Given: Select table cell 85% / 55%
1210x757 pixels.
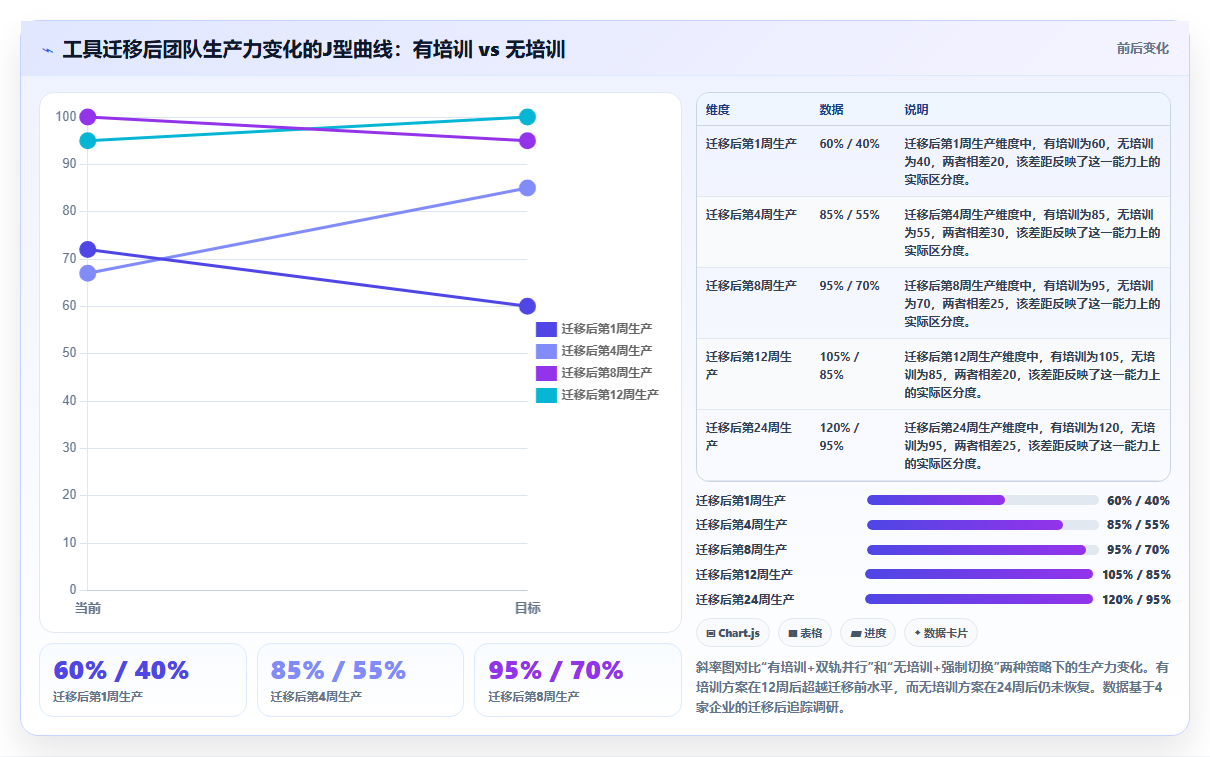Looking at the screenshot, I should [849, 215].
